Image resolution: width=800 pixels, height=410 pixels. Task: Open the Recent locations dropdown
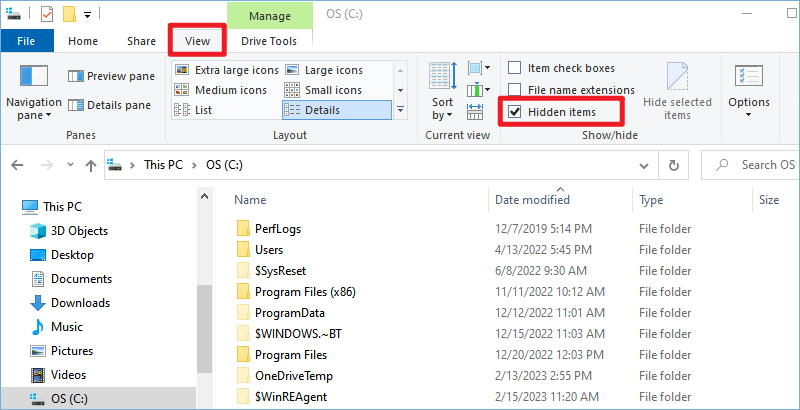(70, 165)
